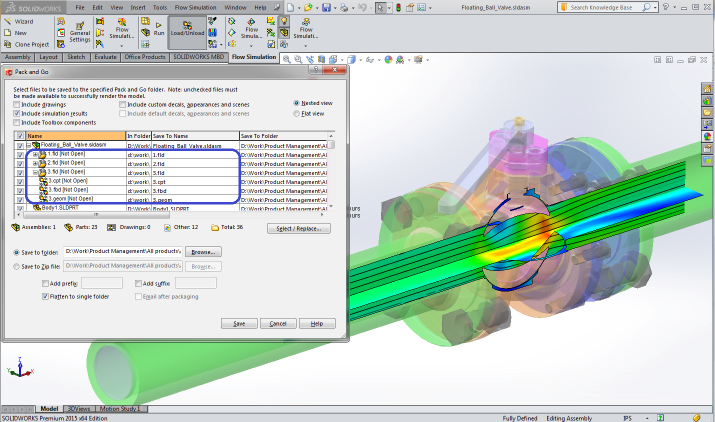
Task: Collapse the 3.fld folder node
Action: point(35,173)
